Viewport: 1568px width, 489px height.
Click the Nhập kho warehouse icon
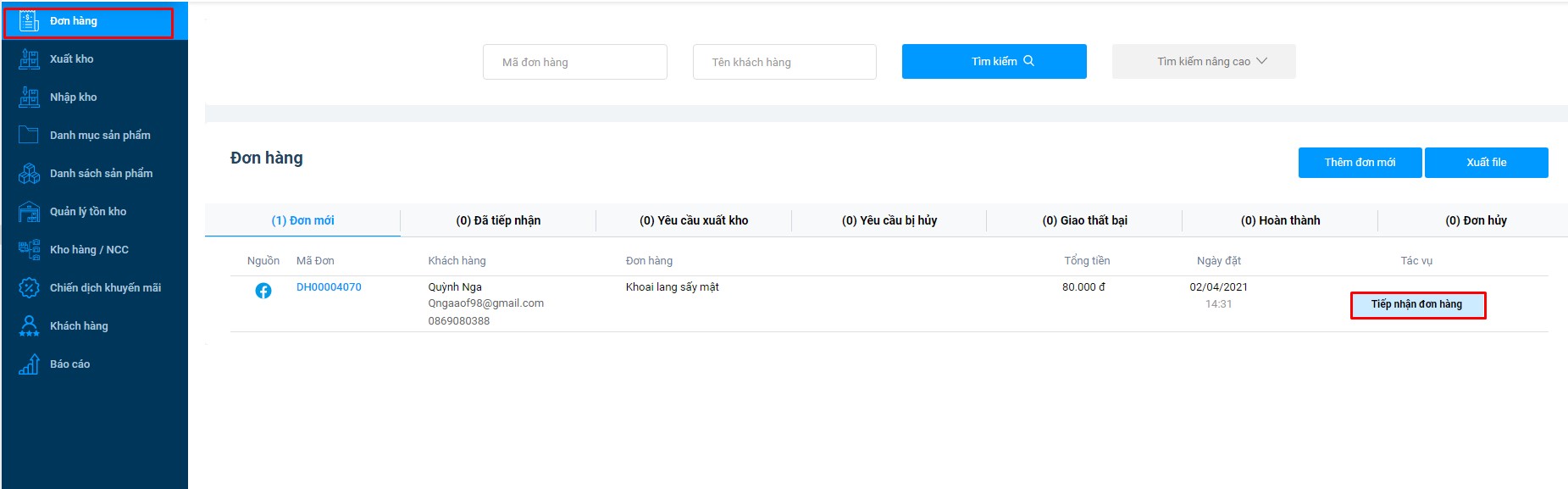29,97
